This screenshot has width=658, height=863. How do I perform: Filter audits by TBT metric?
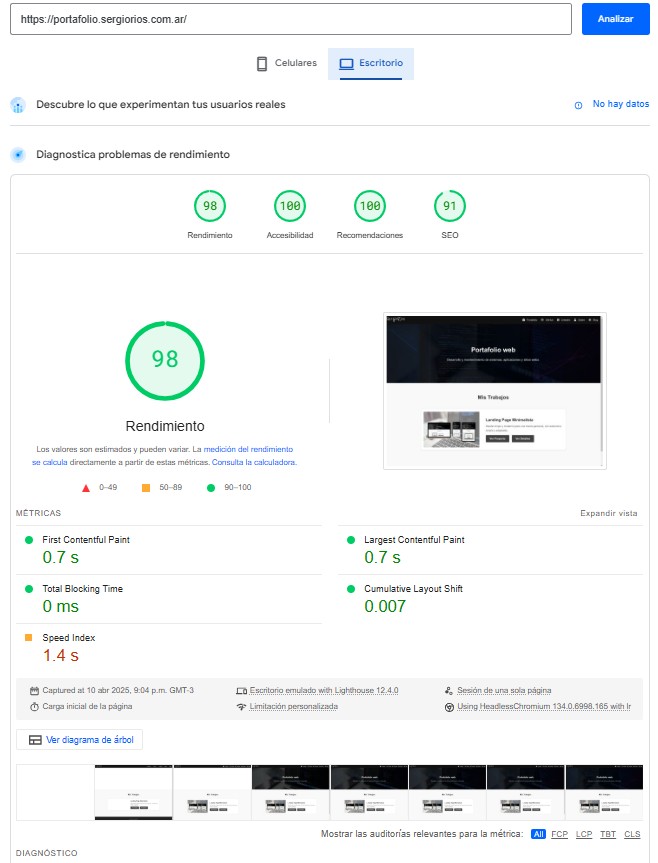(608, 834)
